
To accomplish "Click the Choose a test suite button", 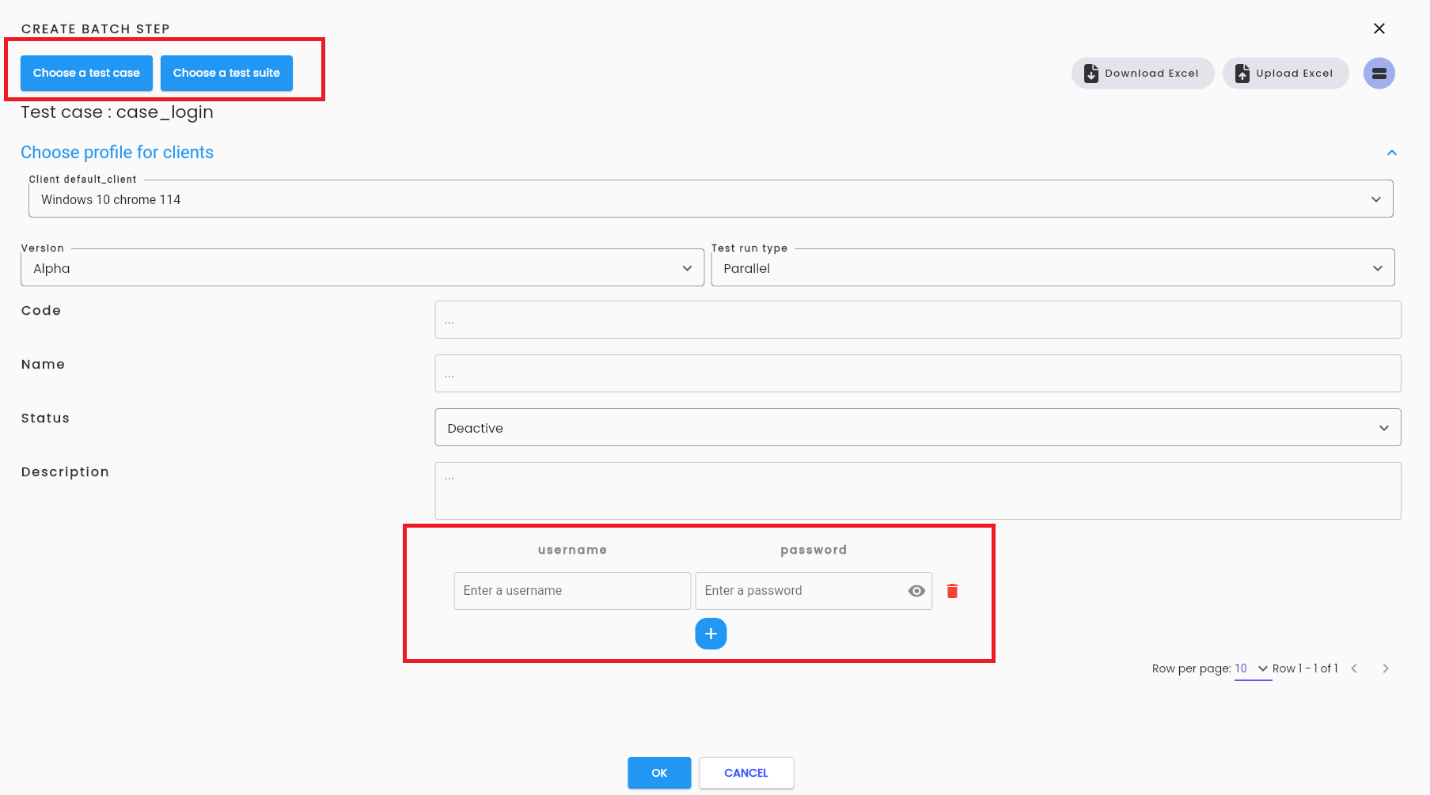I will pos(227,73).
